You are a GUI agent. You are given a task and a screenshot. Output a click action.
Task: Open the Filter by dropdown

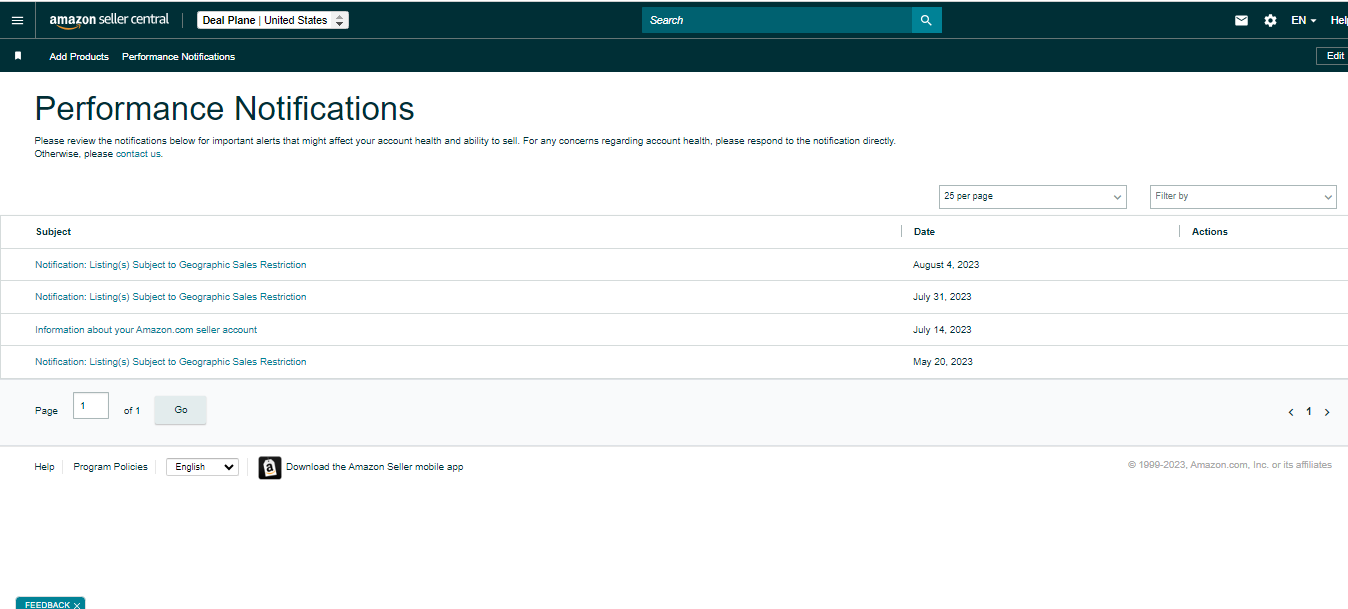pos(1243,197)
